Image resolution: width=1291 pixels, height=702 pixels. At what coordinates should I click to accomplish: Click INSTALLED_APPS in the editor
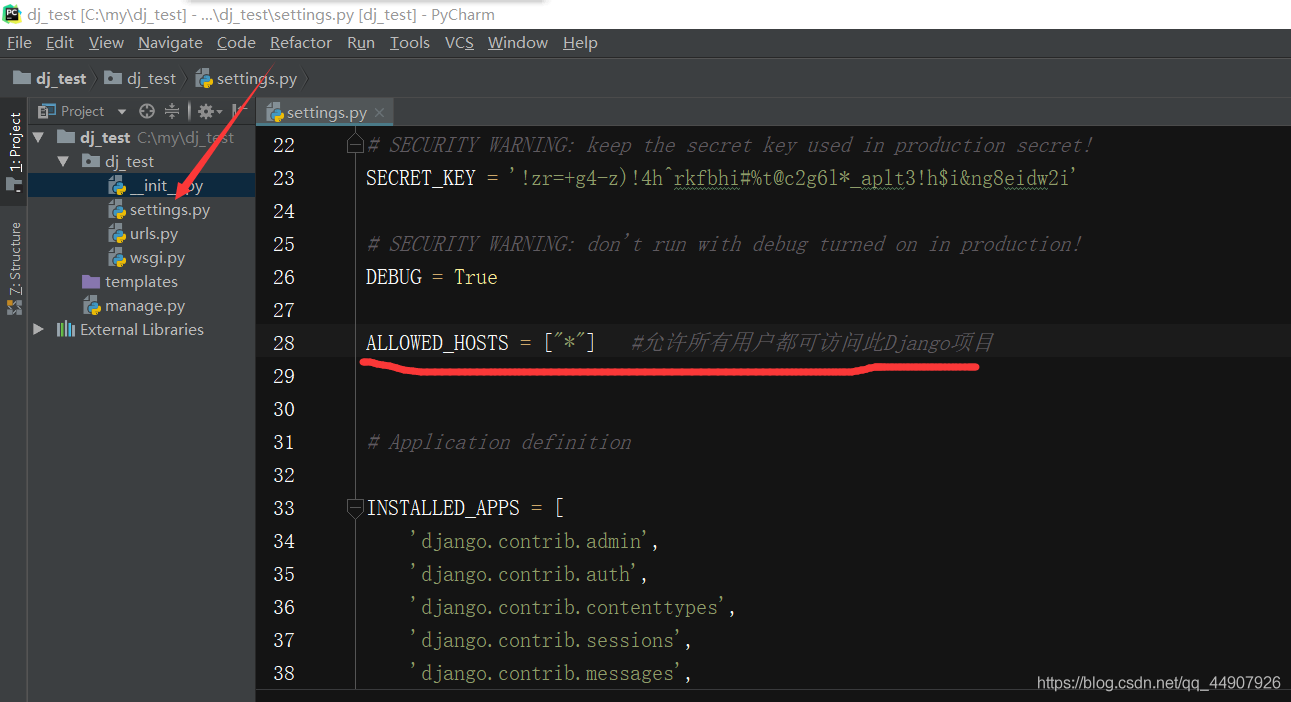tap(443, 508)
